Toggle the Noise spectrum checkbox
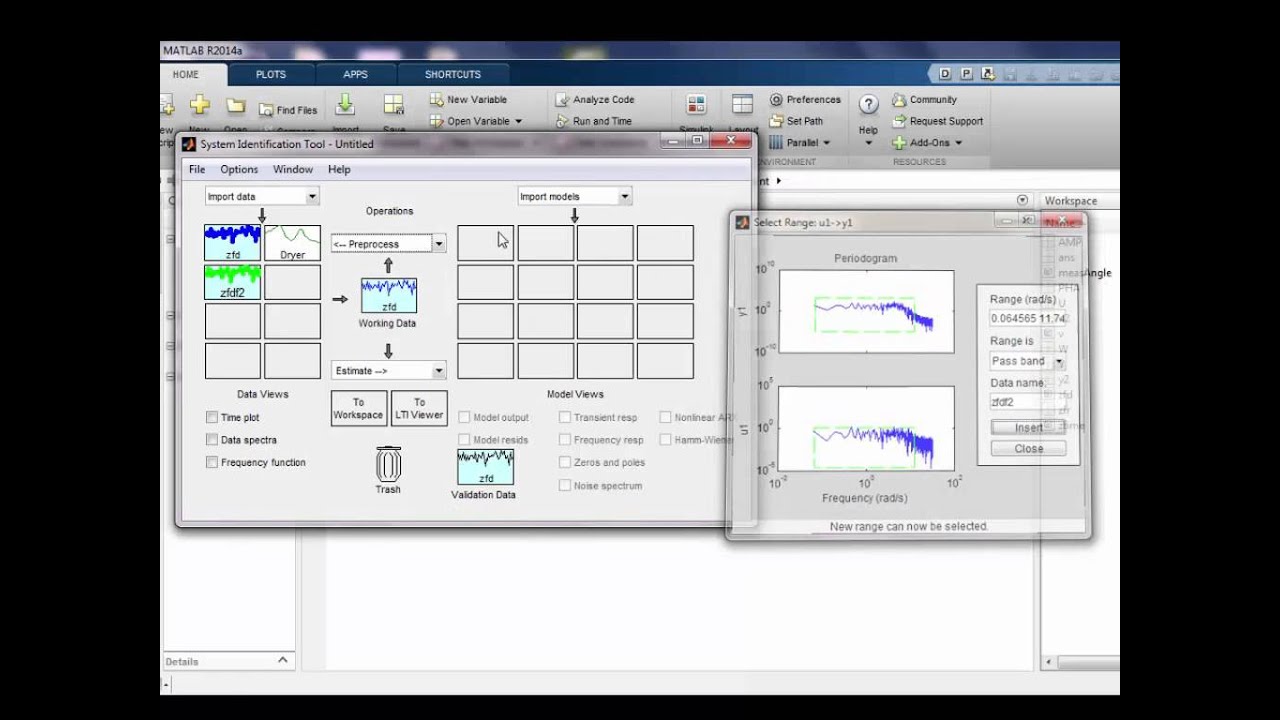This screenshot has height=720, width=1280. 565,485
